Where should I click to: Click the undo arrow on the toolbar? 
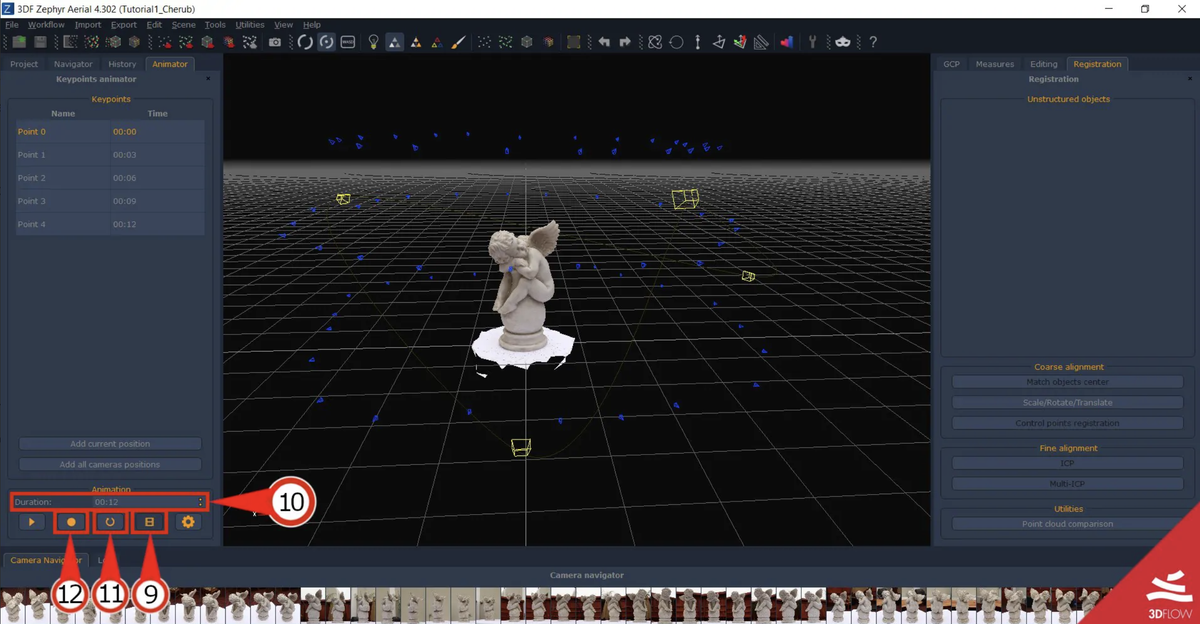click(606, 42)
